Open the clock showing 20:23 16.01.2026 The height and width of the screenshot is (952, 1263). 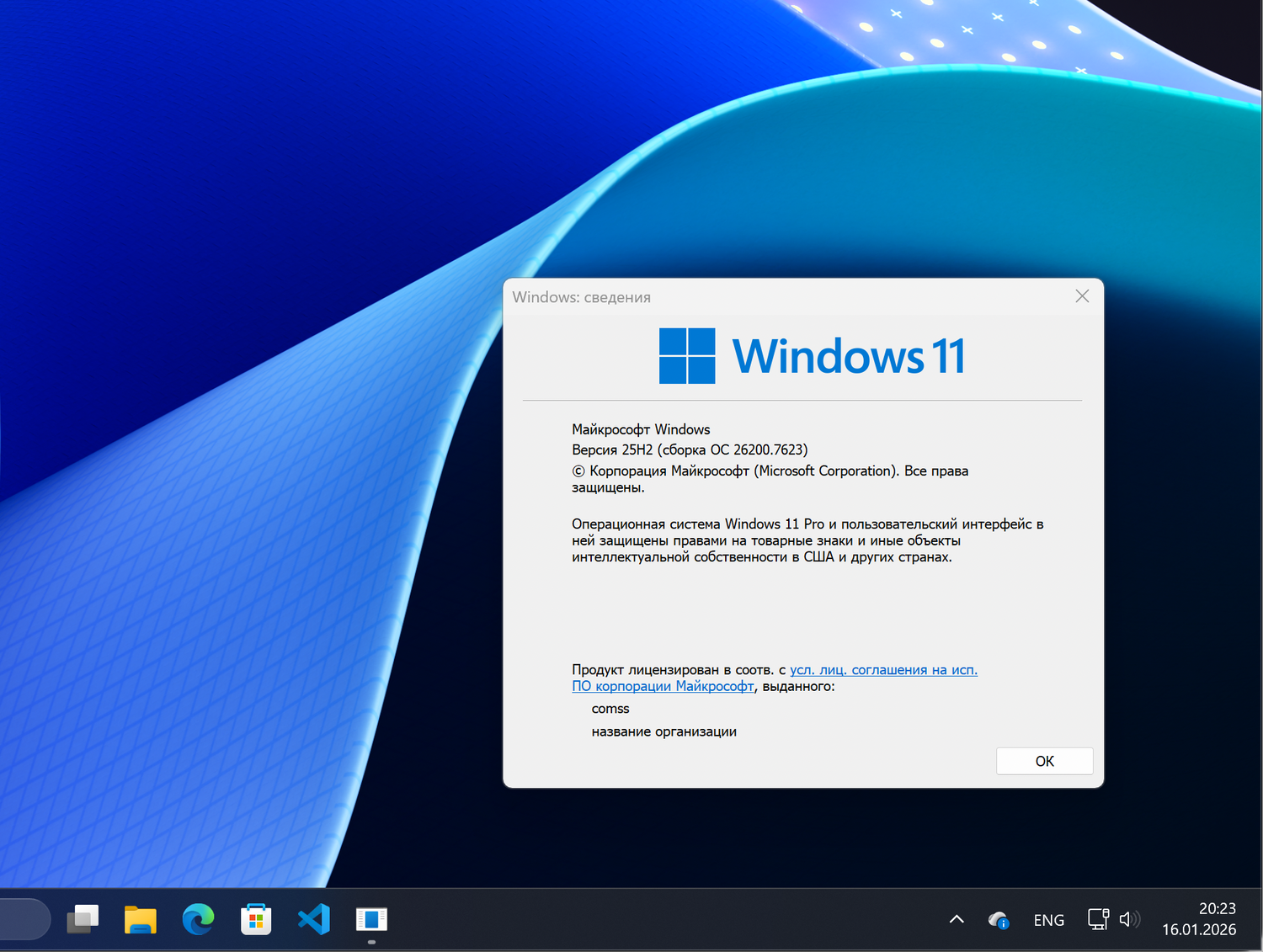click(1199, 919)
